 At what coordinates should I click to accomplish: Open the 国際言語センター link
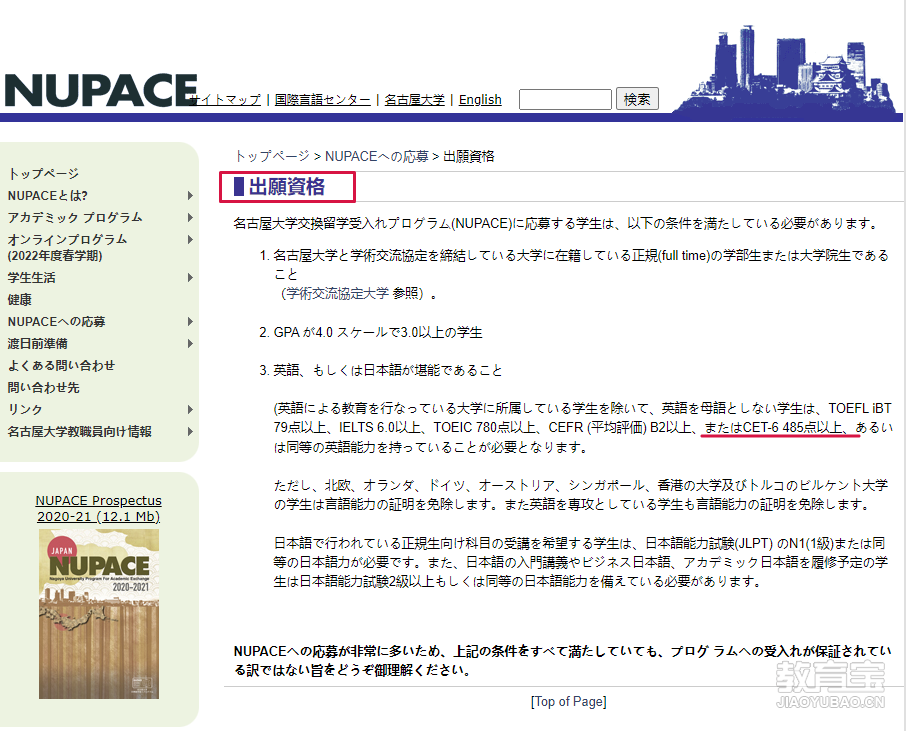(x=322, y=99)
